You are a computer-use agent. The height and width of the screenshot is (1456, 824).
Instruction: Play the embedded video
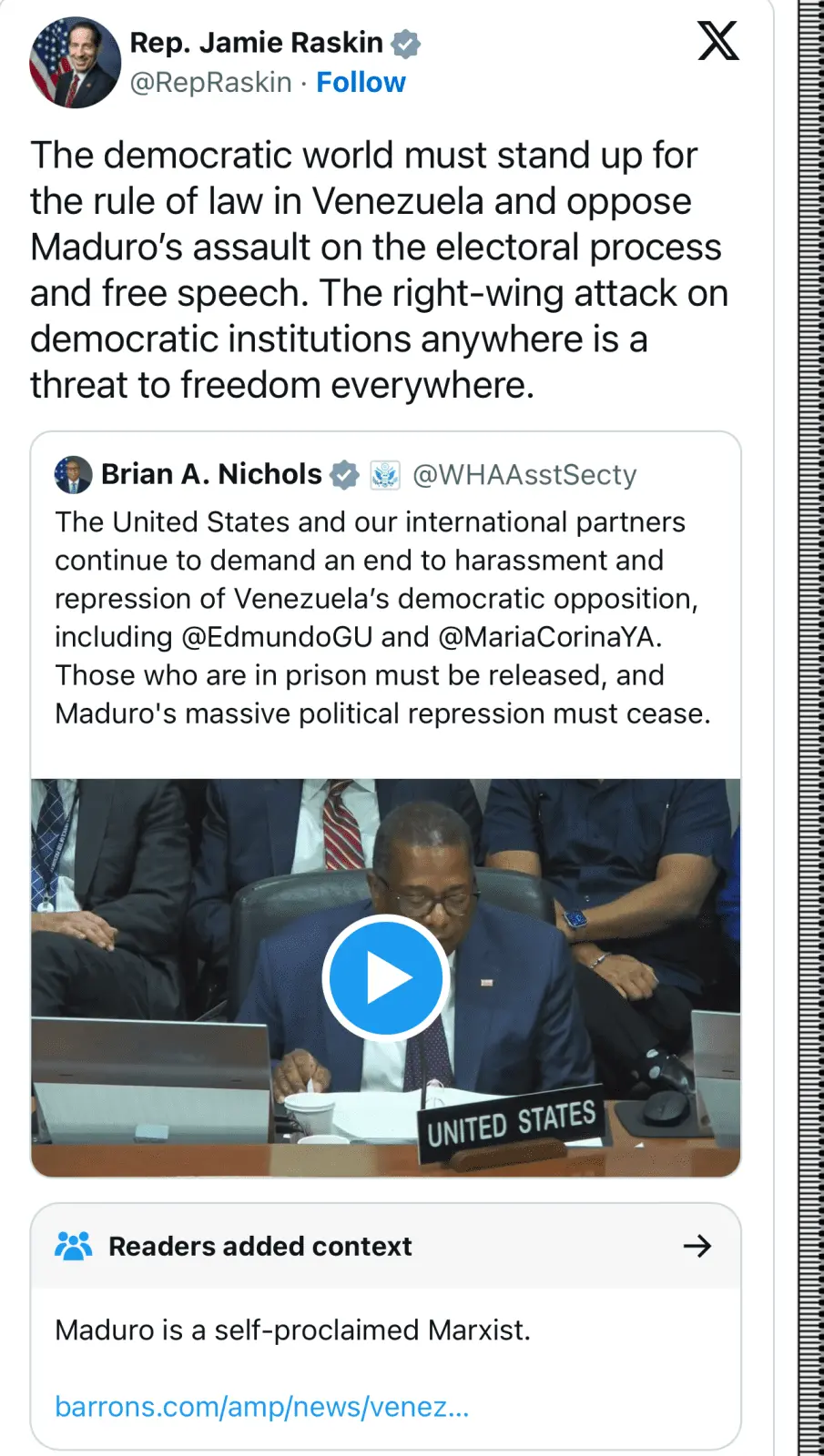click(x=385, y=977)
